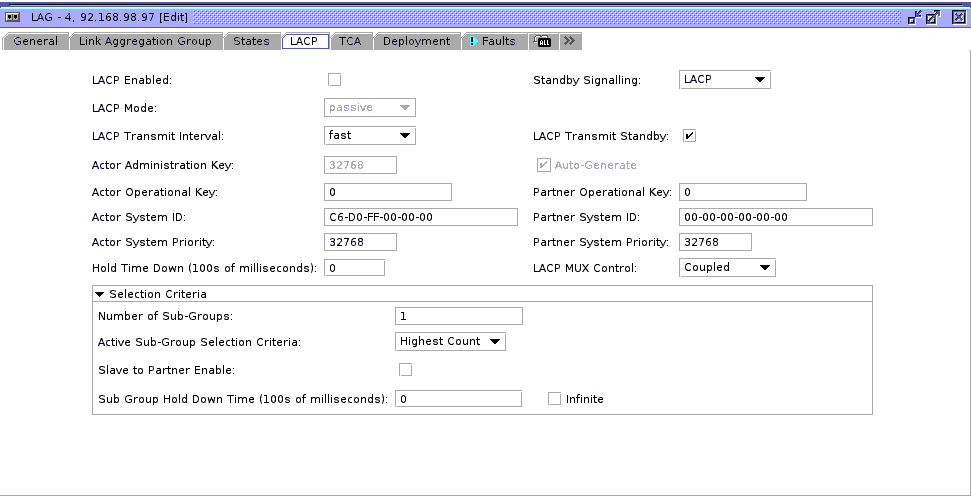This screenshot has width=971, height=498.
Task: Open the tab with the 'All' icon
Action: click(543, 41)
